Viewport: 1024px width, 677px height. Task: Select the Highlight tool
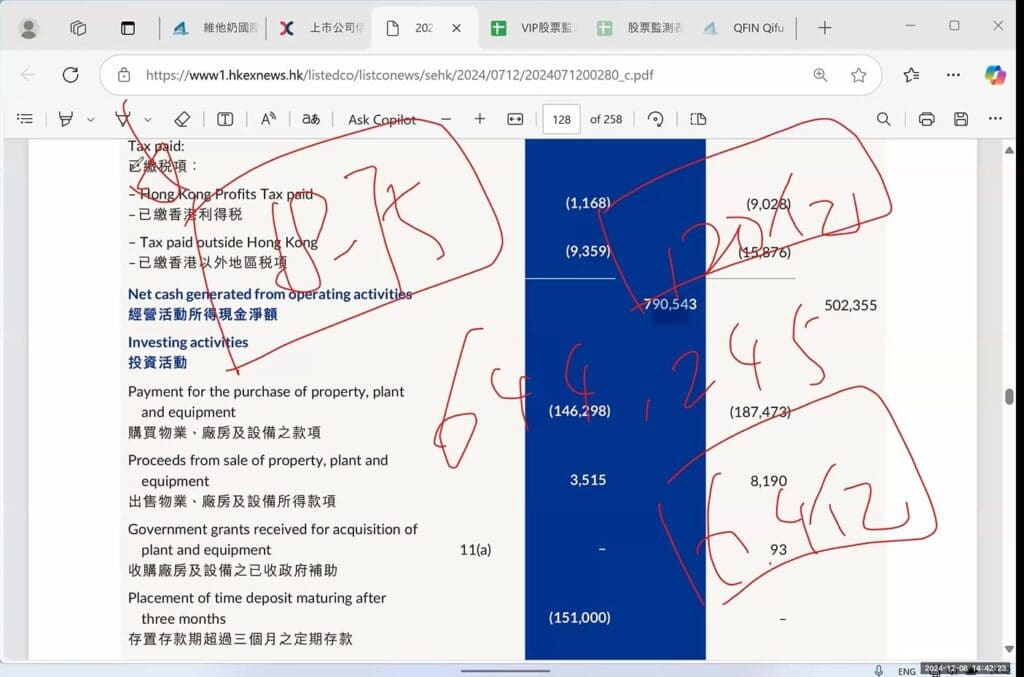click(66, 119)
